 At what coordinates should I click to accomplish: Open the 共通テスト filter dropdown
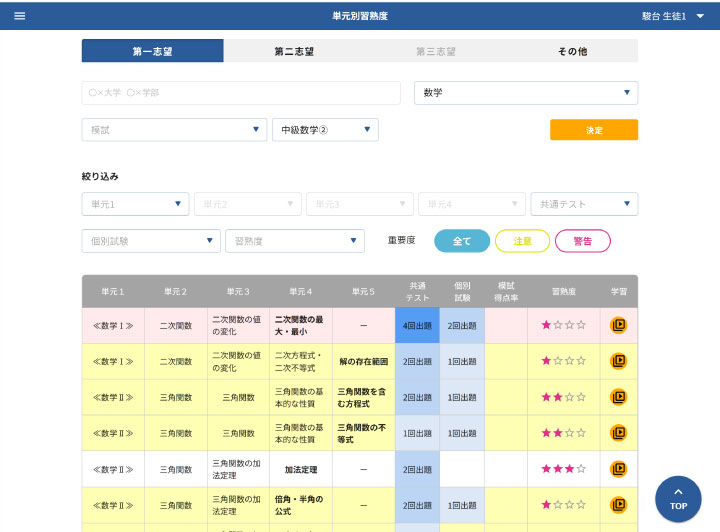pyautogui.click(x=584, y=204)
